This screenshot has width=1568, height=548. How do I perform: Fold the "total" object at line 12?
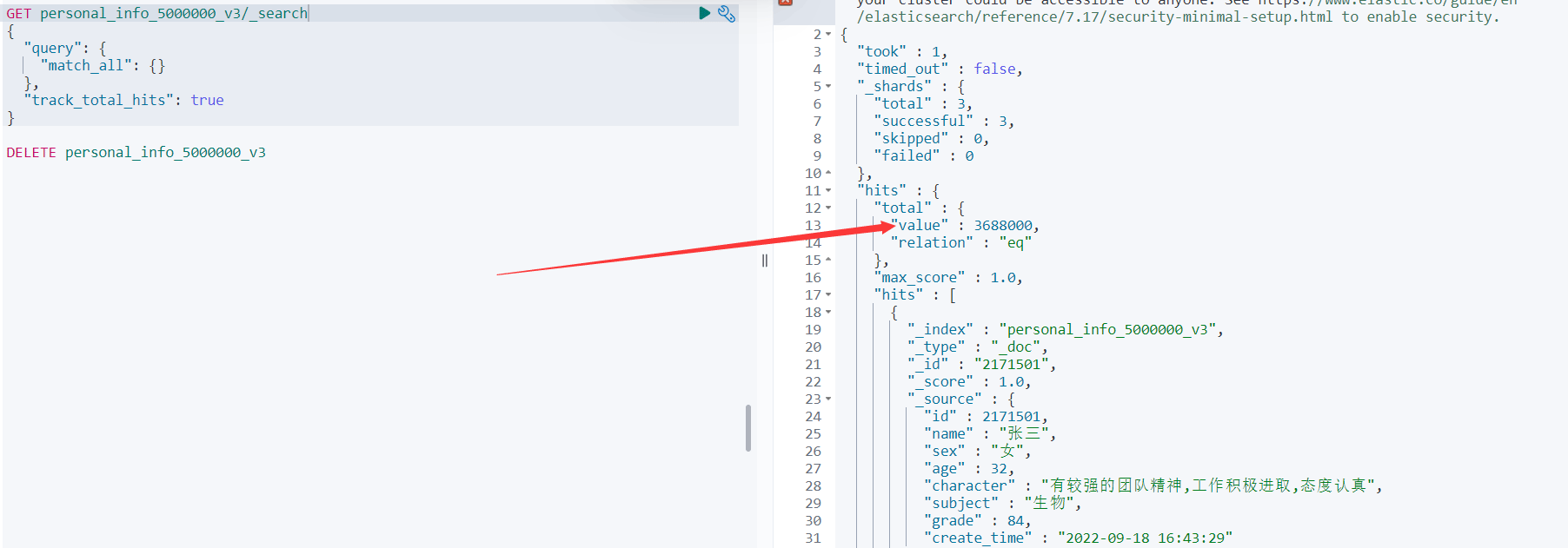click(x=828, y=208)
